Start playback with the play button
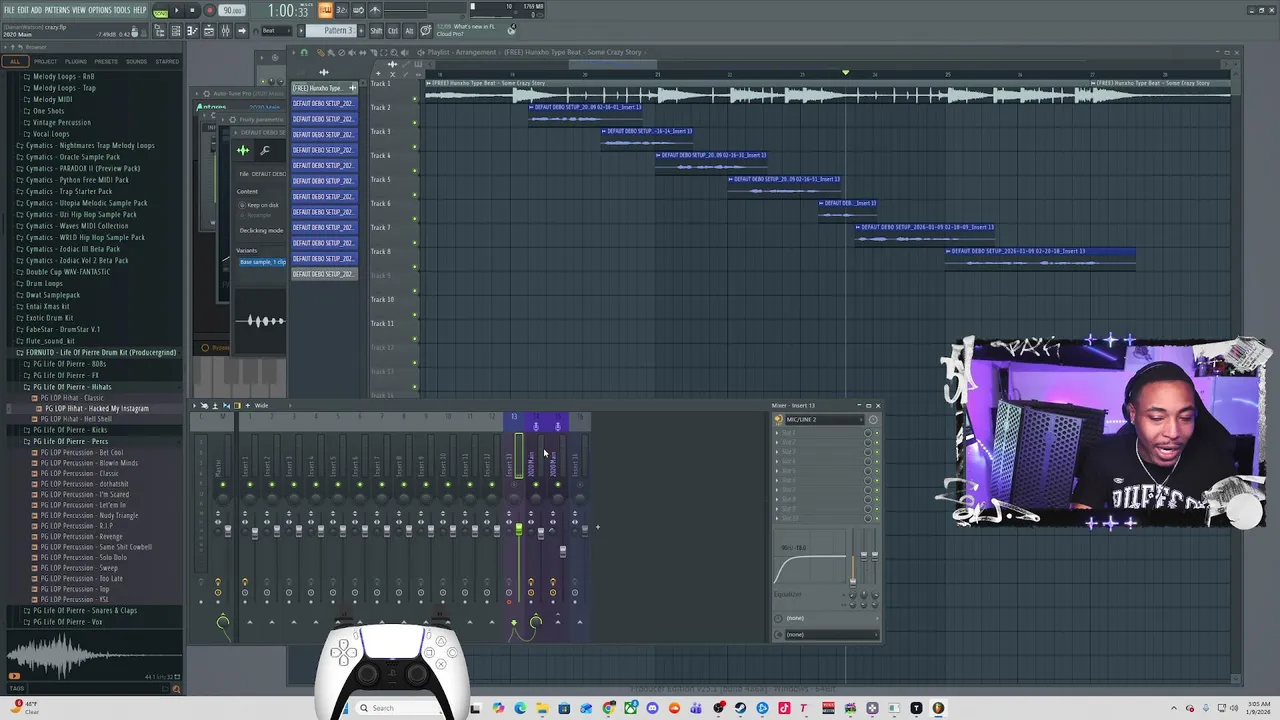Image resolution: width=1280 pixels, height=720 pixels. pyautogui.click(x=176, y=10)
